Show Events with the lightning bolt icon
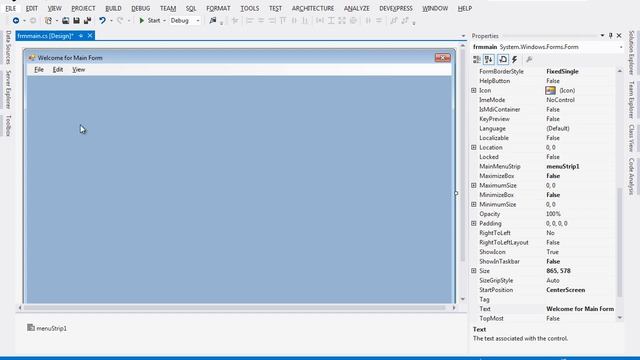 515,60
